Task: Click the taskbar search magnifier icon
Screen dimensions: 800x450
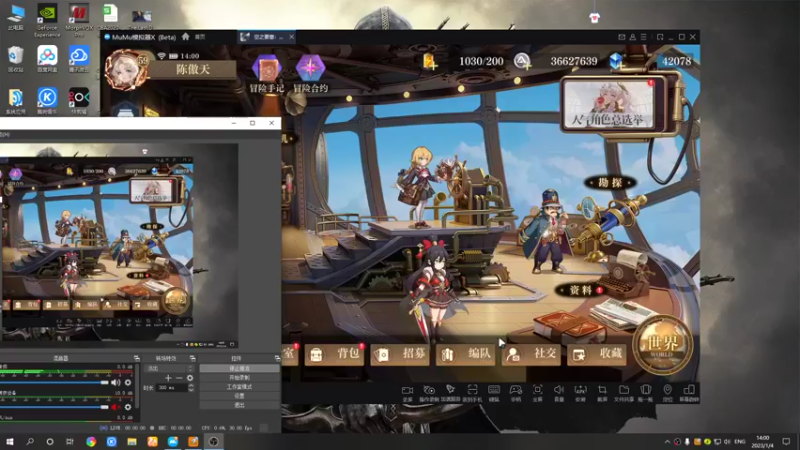Action: pos(30,441)
